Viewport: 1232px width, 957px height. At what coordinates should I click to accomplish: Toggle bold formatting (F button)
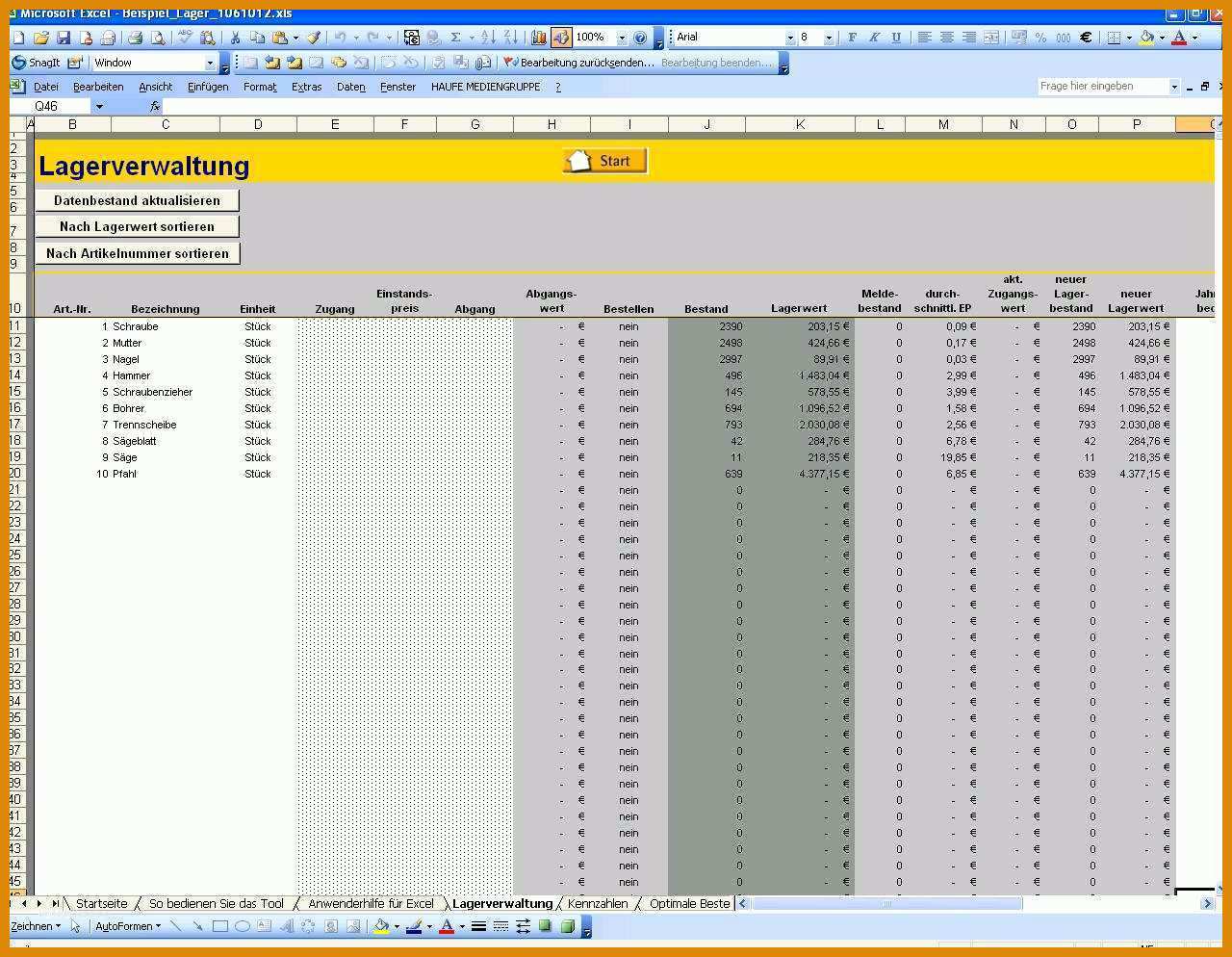[852, 38]
